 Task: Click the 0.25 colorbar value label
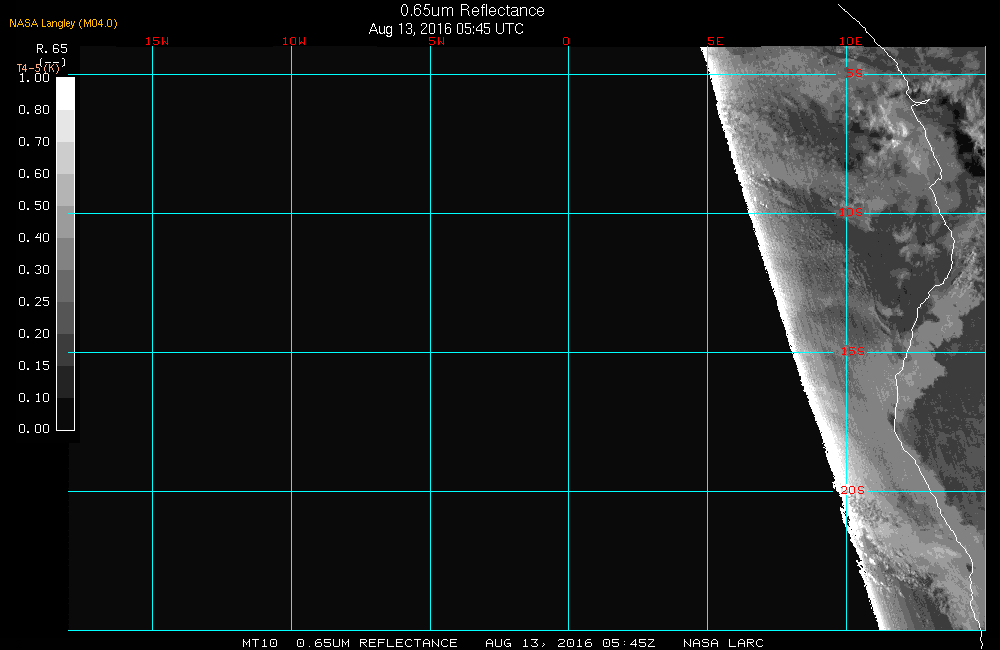(x=34, y=302)
